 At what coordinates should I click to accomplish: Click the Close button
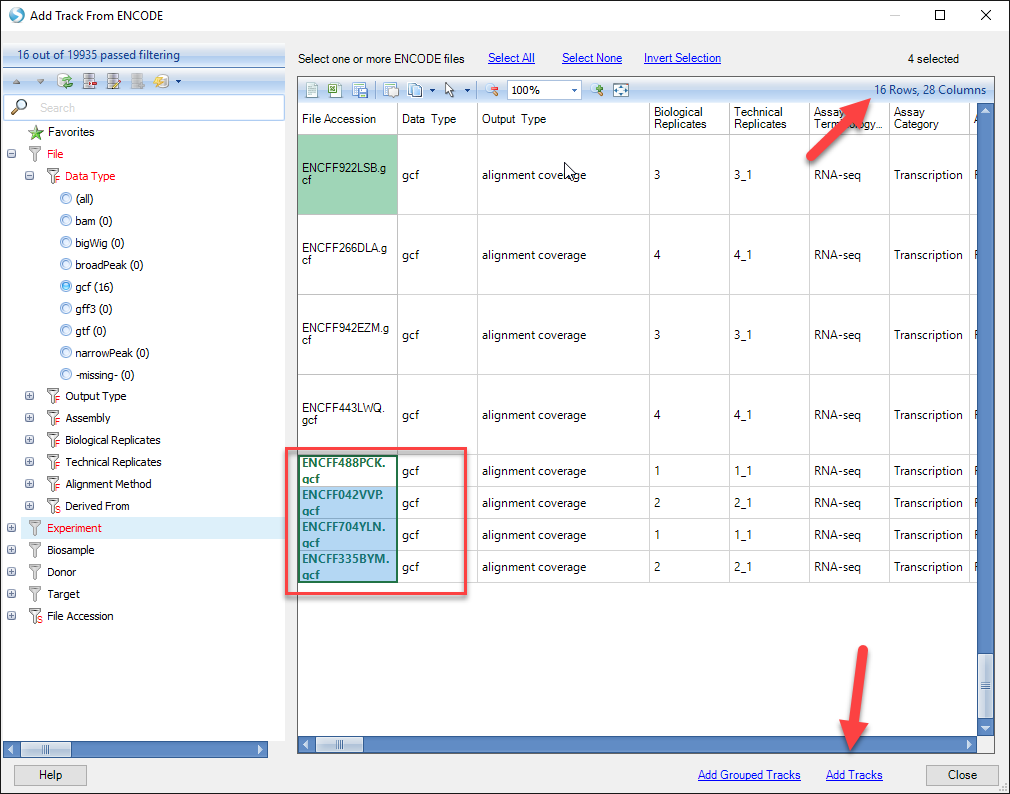pyautogui.click(x=962, y=775)
